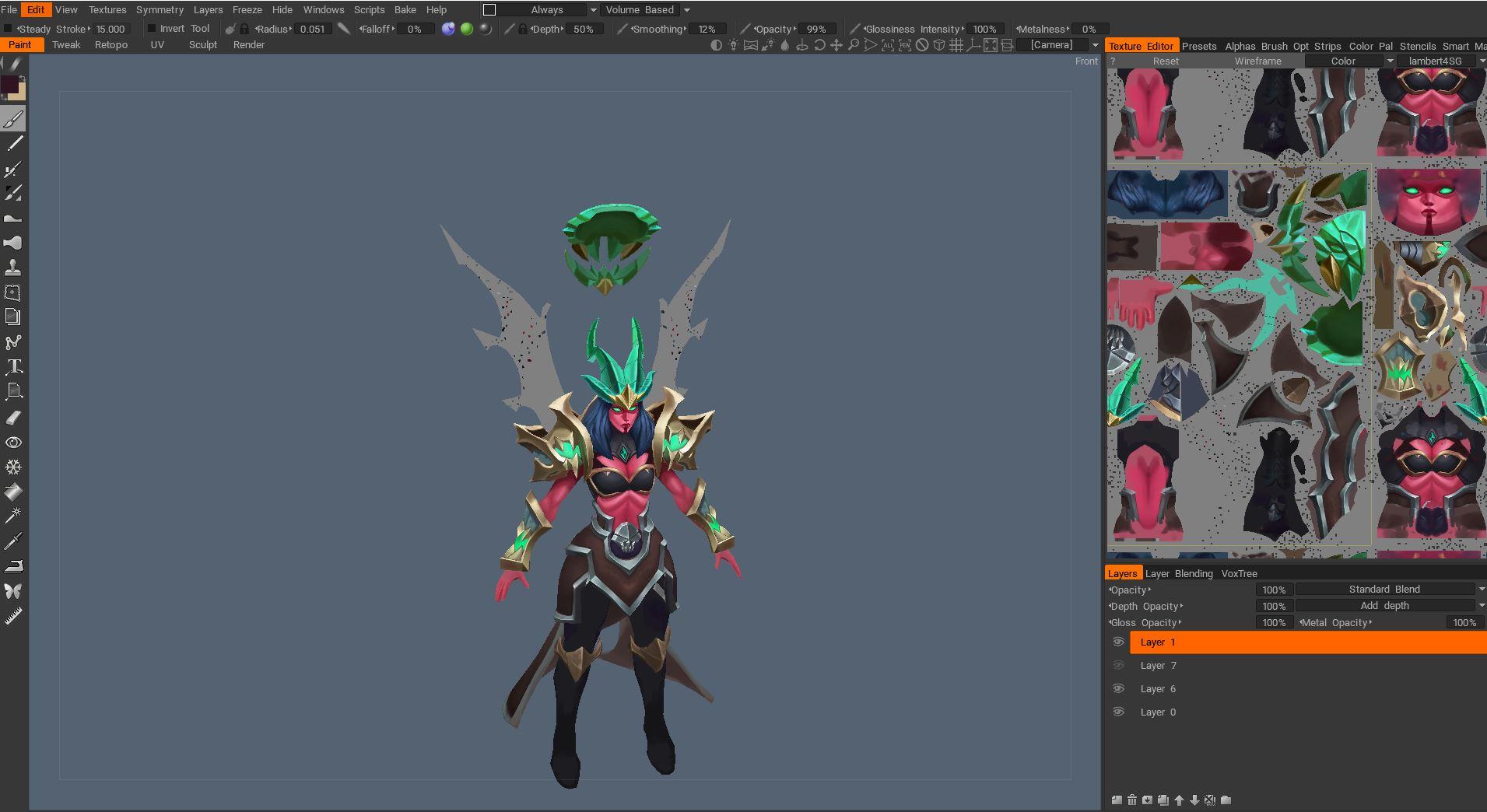Screen dimensions: 1487x812
Task: Select the freeze snowflake tool
Action: 13,467
